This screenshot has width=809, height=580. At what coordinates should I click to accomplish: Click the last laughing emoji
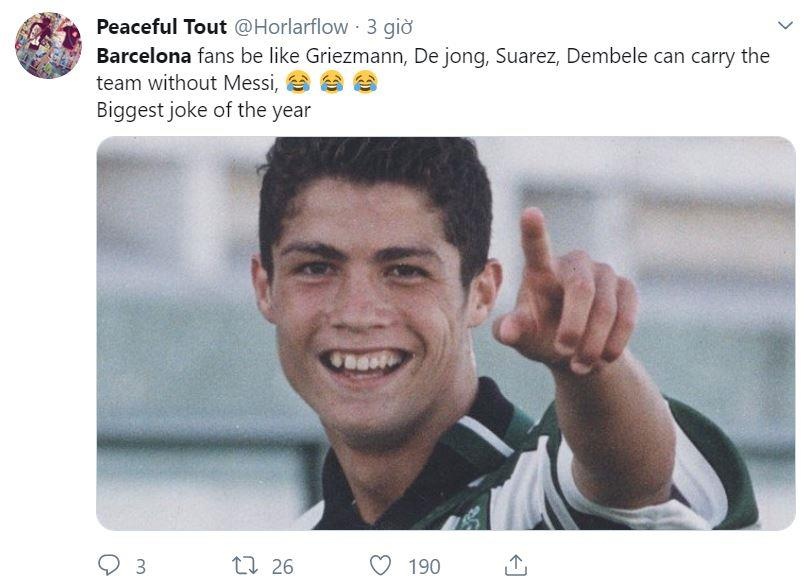coord(365,83)
